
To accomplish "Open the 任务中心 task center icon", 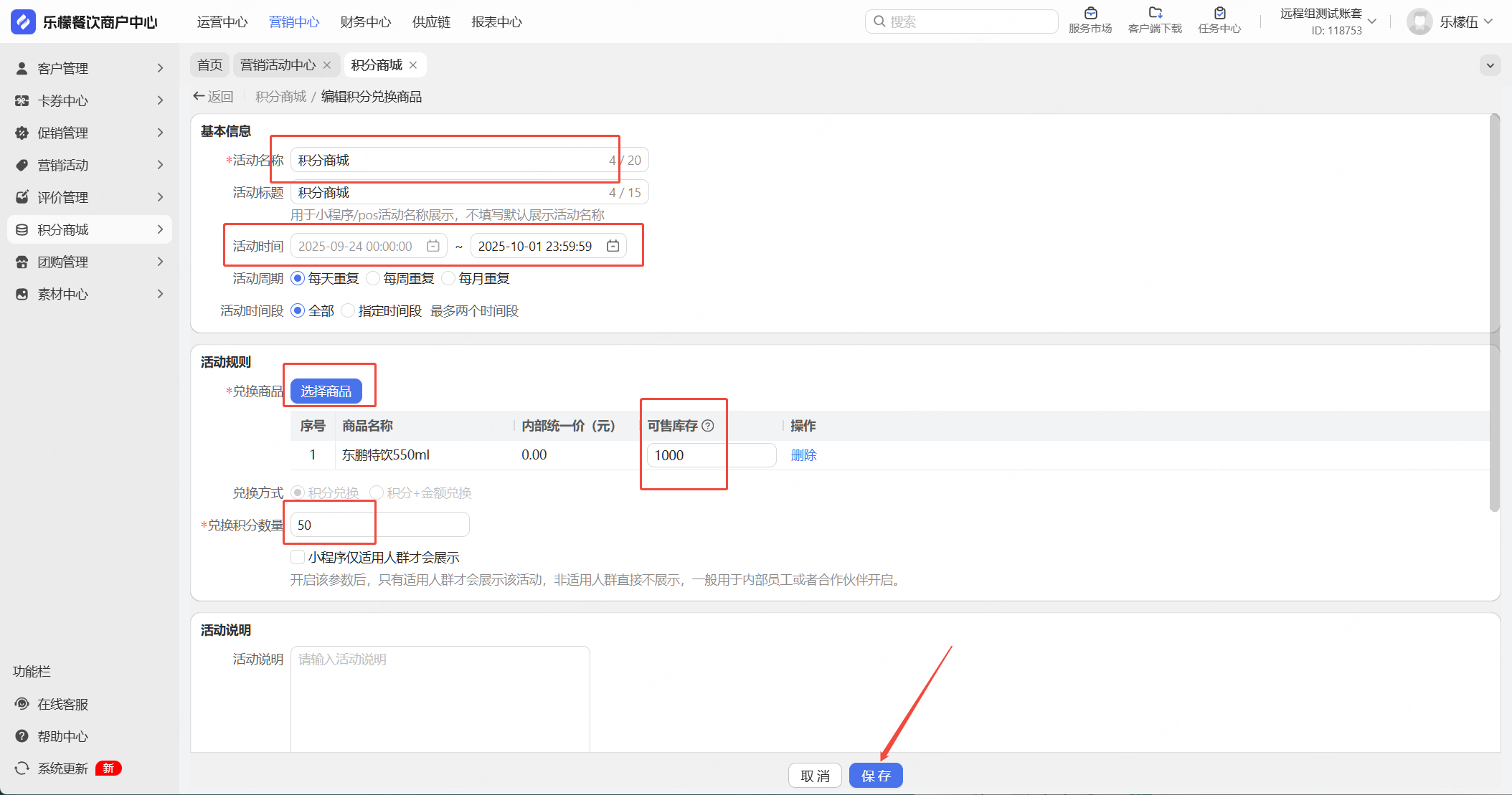I will pyautogui.click(x=1219, y=14).
